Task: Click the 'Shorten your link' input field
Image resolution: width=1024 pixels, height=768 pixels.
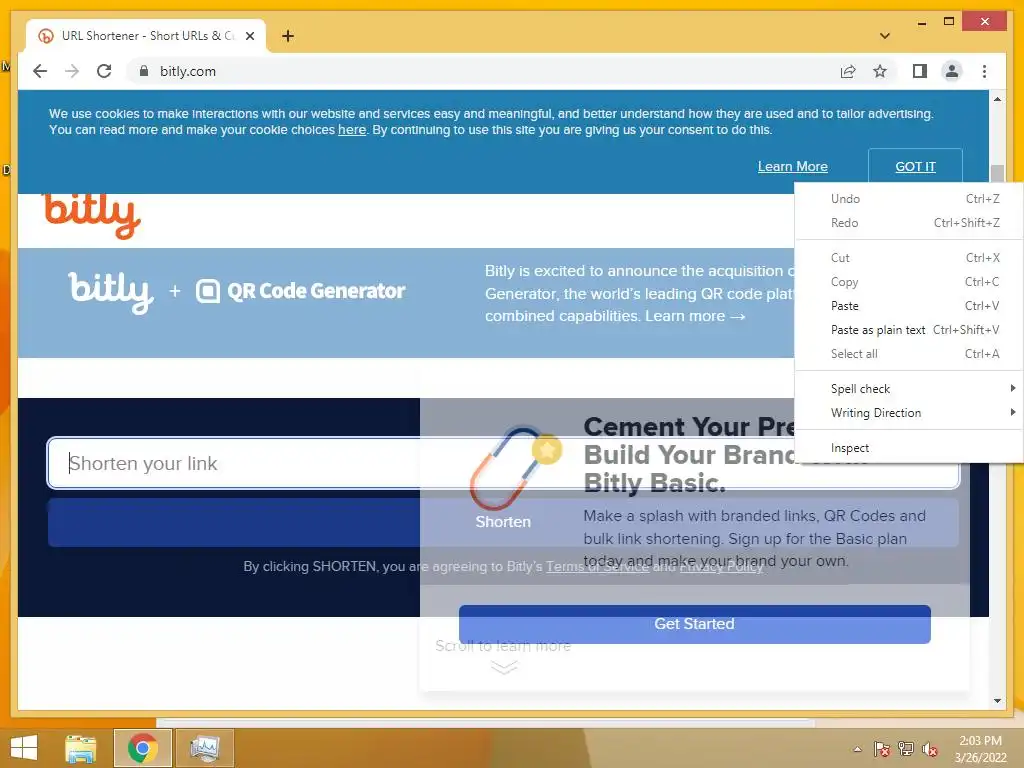Action: (503, 463)
